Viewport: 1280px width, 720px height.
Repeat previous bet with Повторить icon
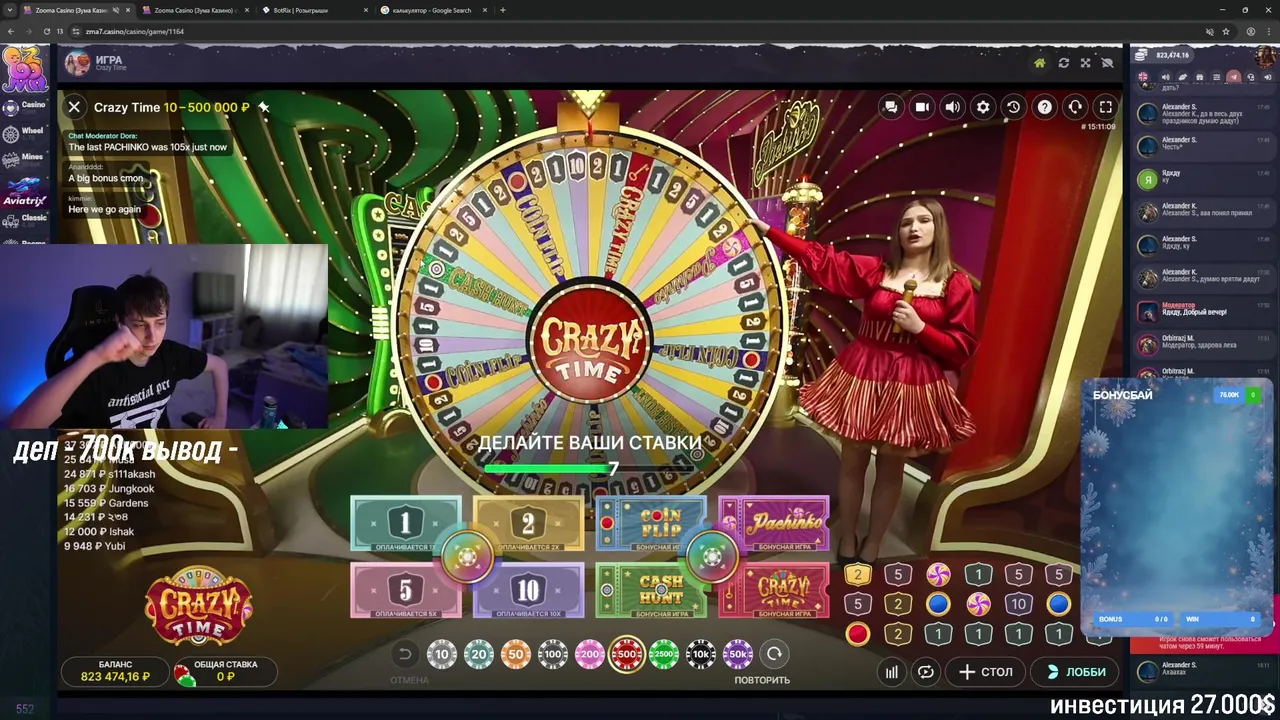click(774, 654)
